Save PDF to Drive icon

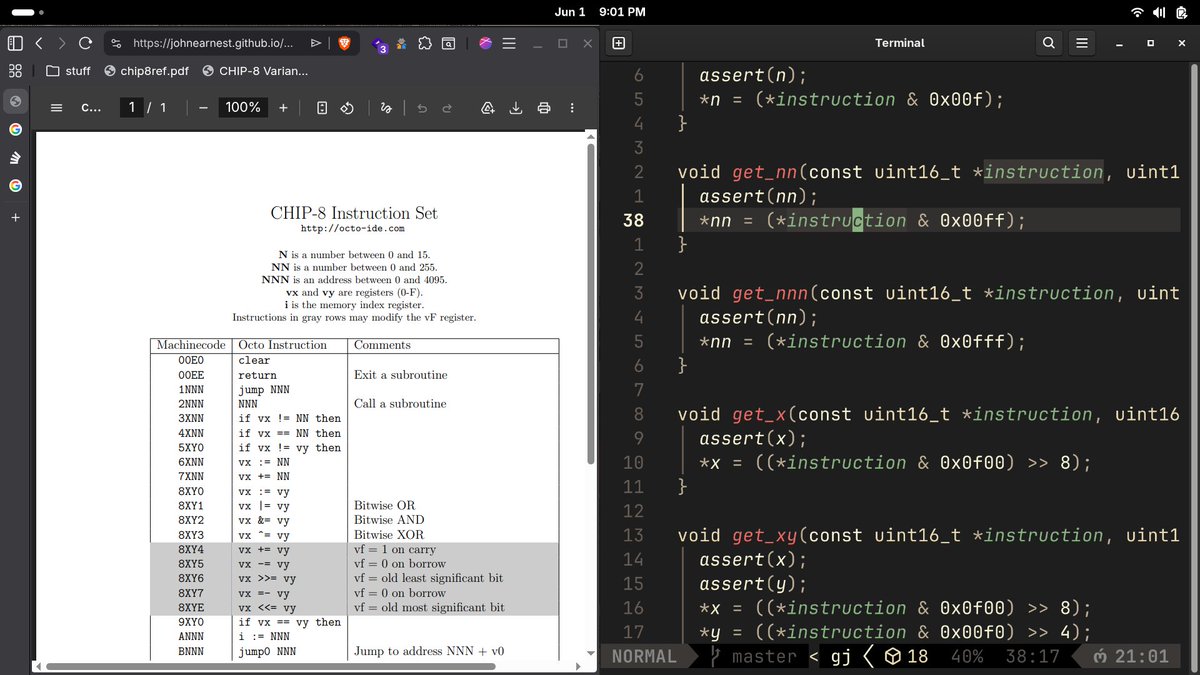(488, 108)
